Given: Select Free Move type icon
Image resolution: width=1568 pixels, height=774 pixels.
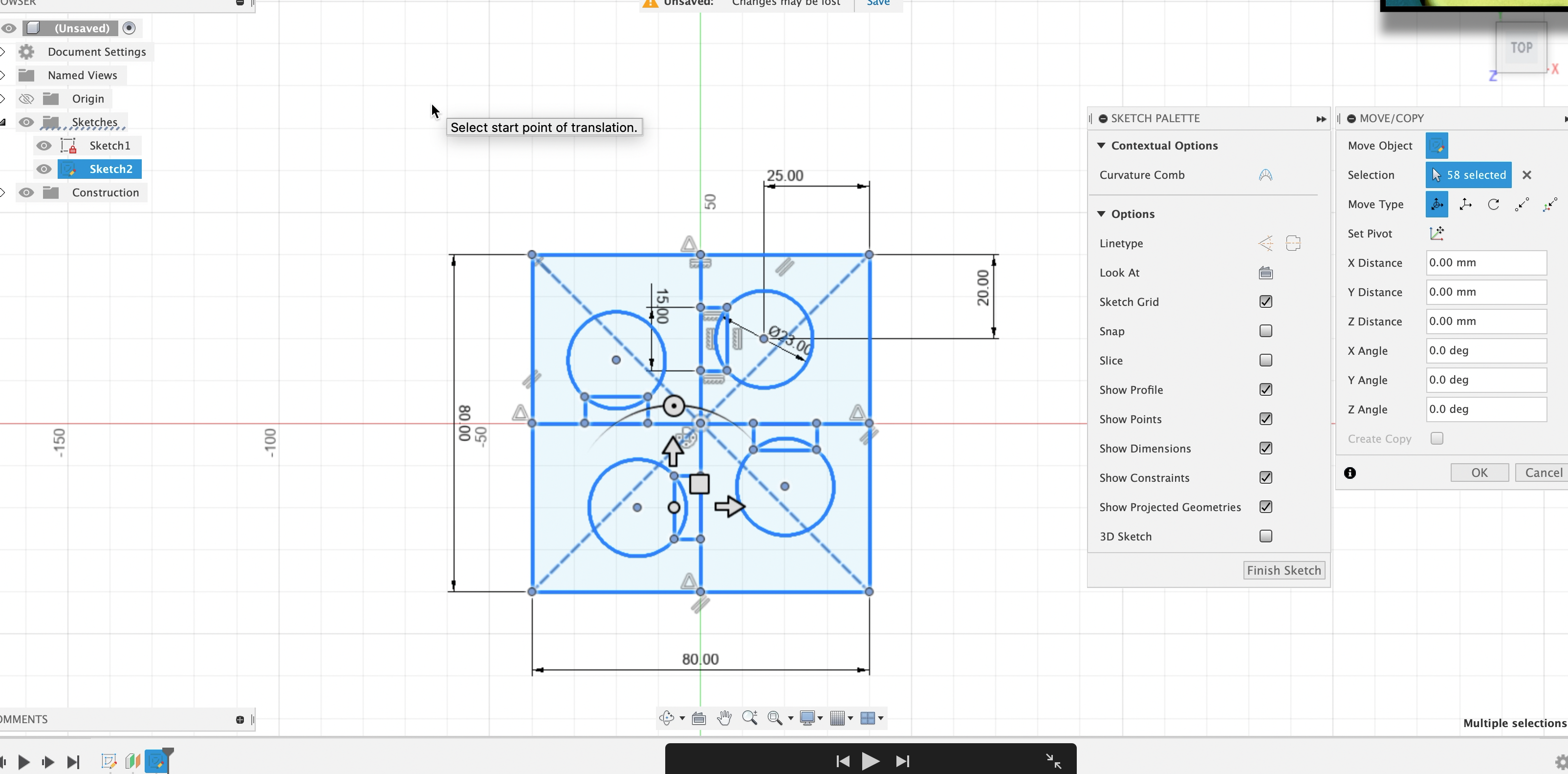Looking at the screenshot, I should coord(1437,204).
